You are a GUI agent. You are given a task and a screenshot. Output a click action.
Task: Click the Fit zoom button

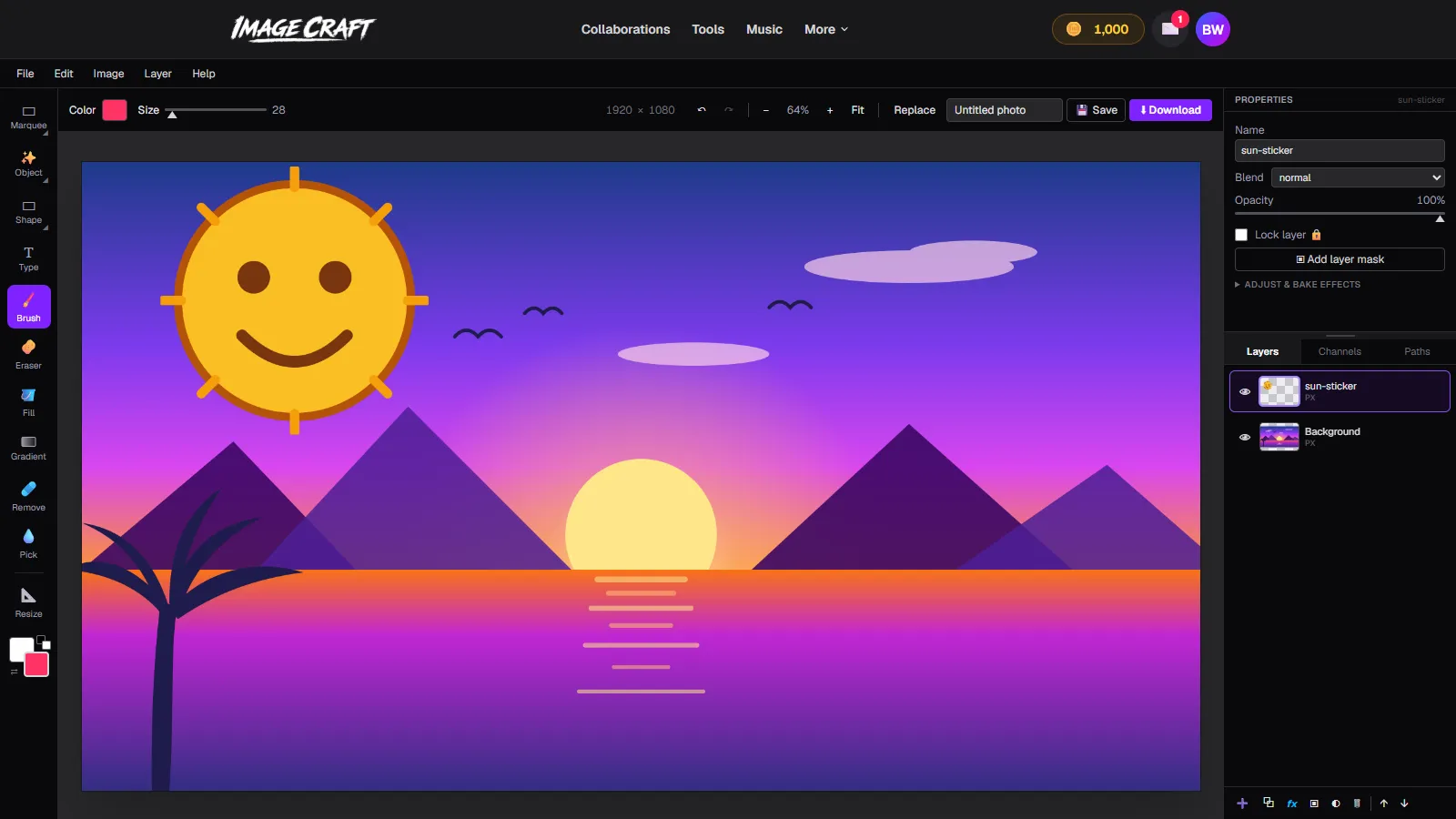point(857,110)
